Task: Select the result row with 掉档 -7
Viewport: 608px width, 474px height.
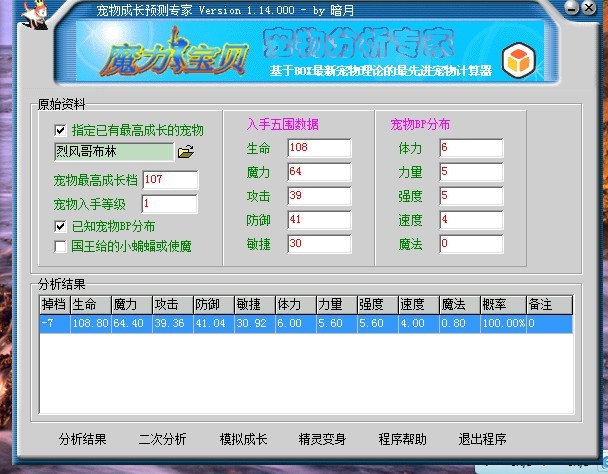Action: point(300,324)
